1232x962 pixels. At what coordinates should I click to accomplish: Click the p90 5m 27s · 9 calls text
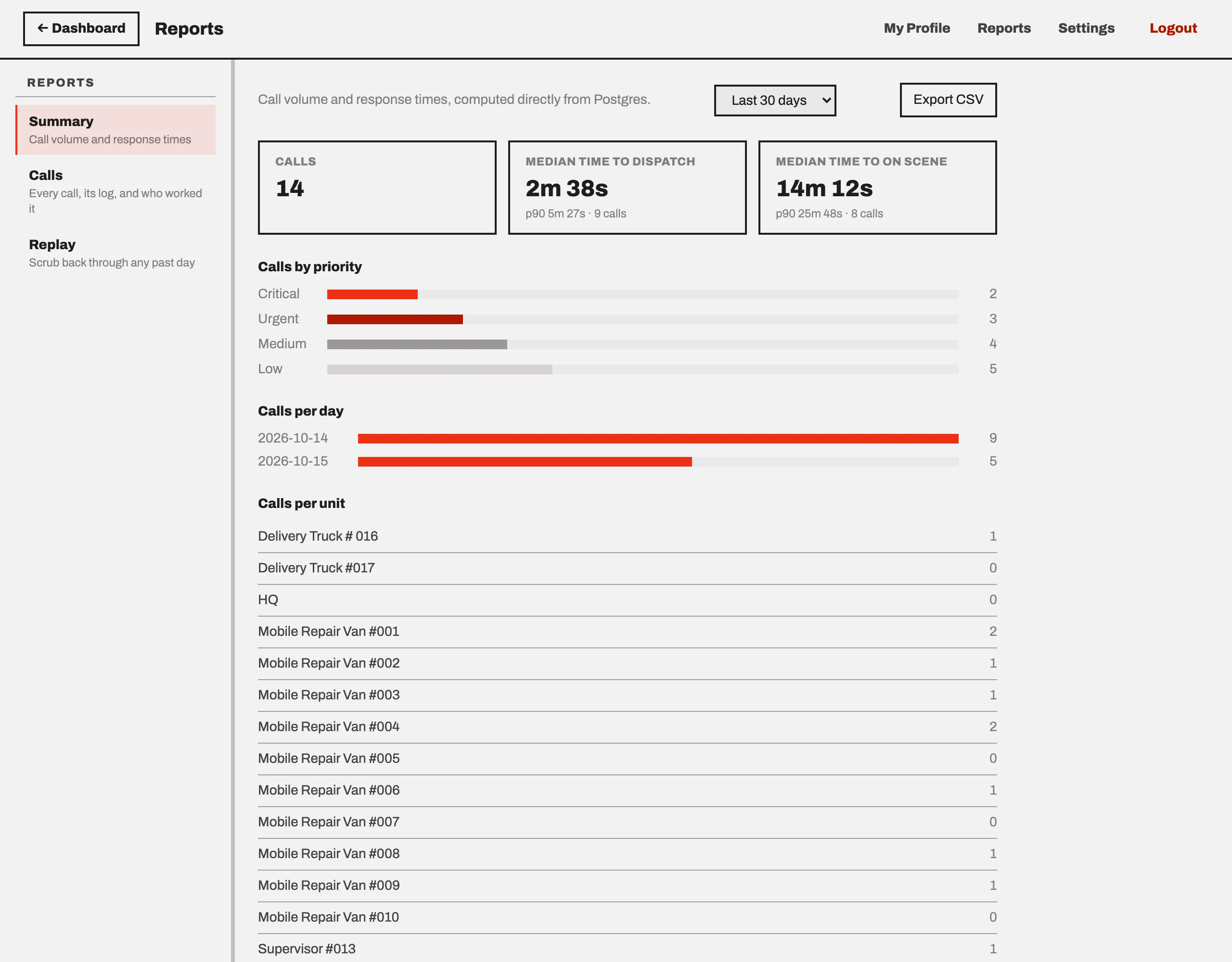click(576, 214)
